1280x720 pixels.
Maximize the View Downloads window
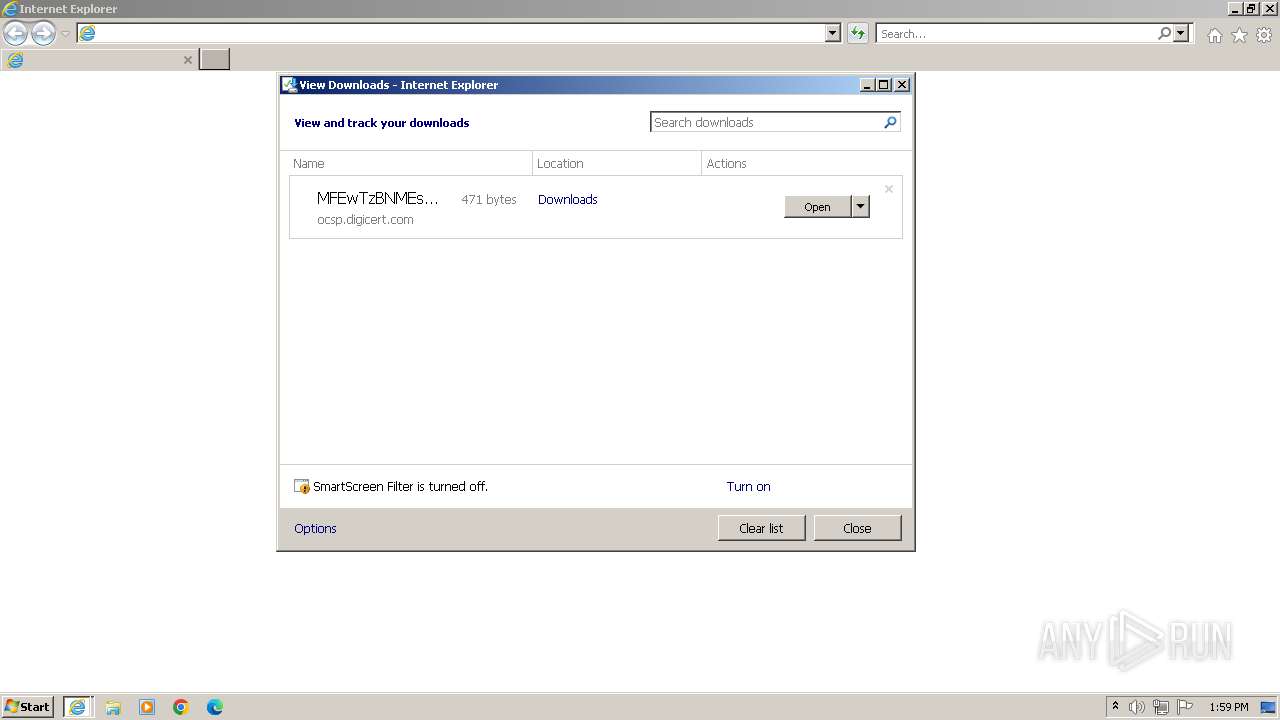pos(884,85)
